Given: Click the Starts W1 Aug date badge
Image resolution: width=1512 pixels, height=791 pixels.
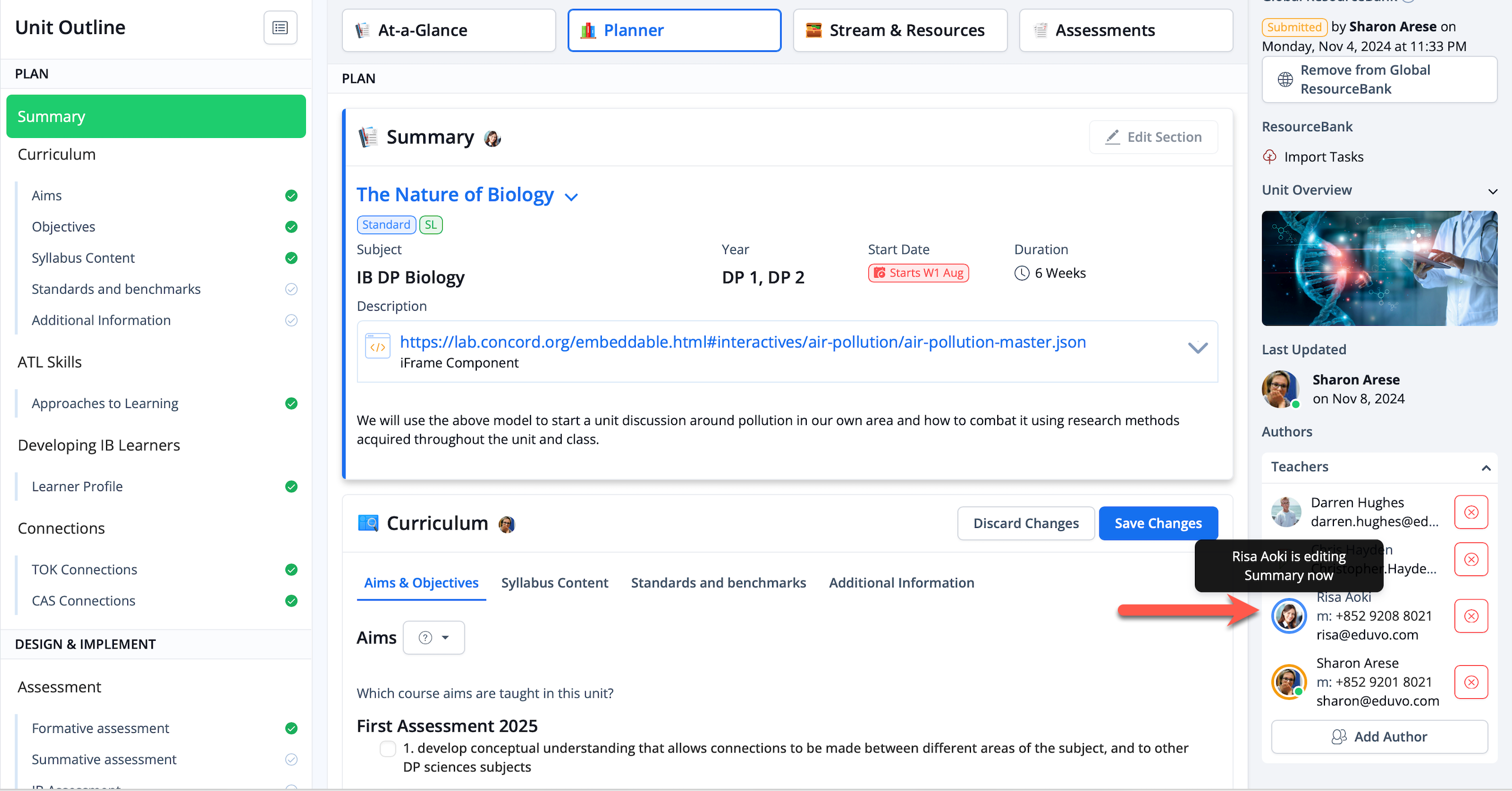Looking at the screenshot, I should click(918, 273).
